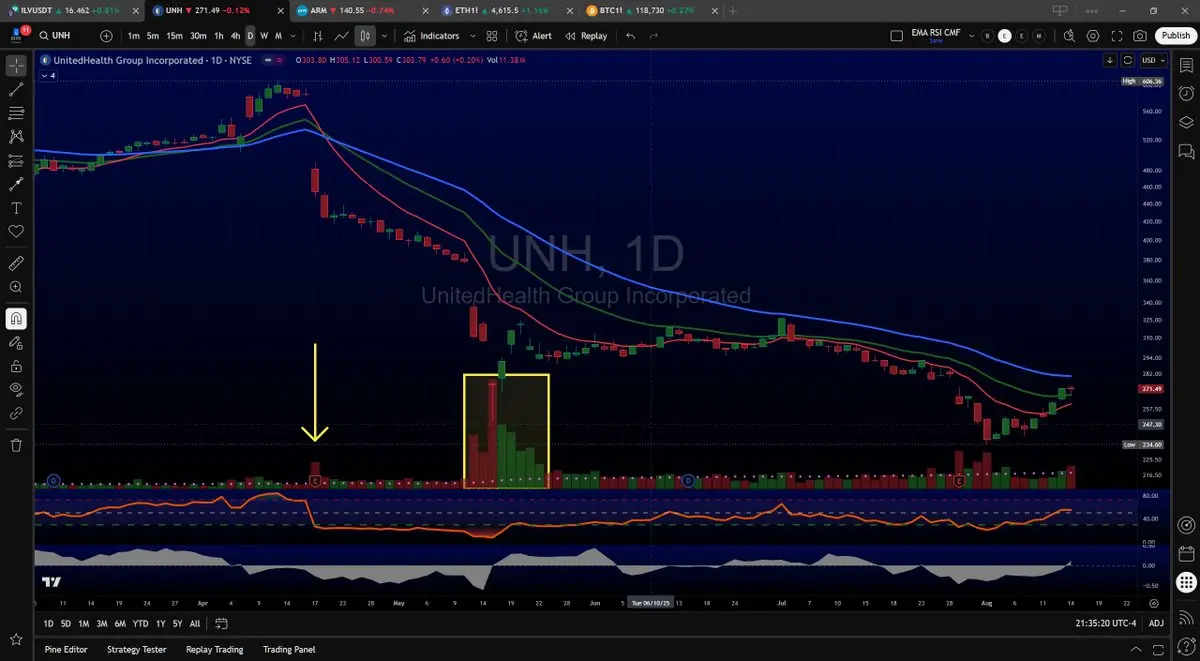Open the object tree layers panel

1186,122
